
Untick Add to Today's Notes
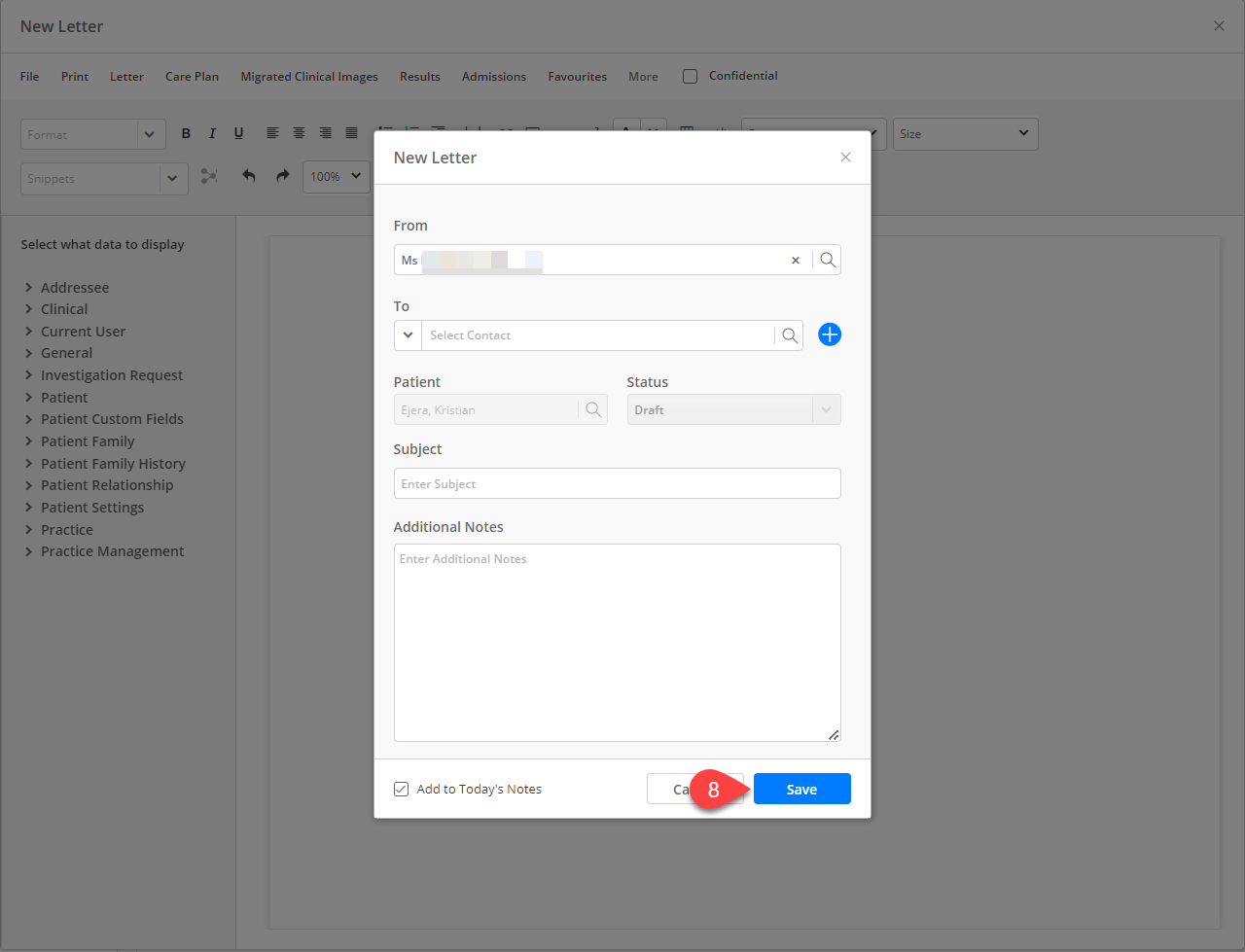(401, 789)
